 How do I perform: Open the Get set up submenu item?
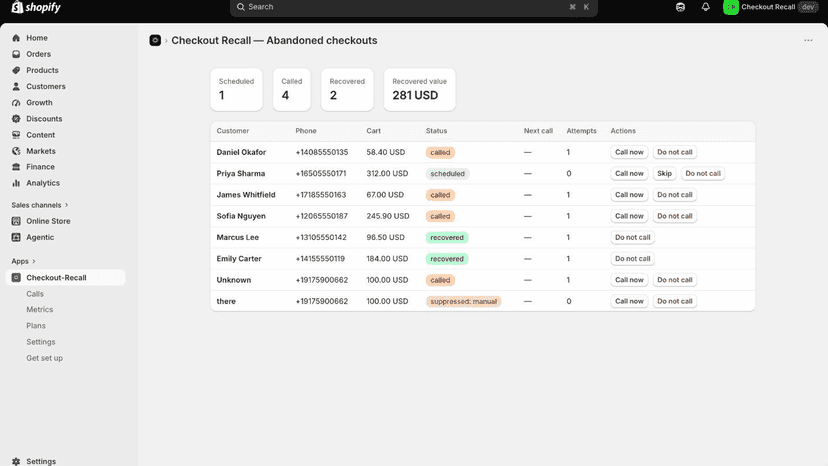pyautogui.click(x=44, y=358)
